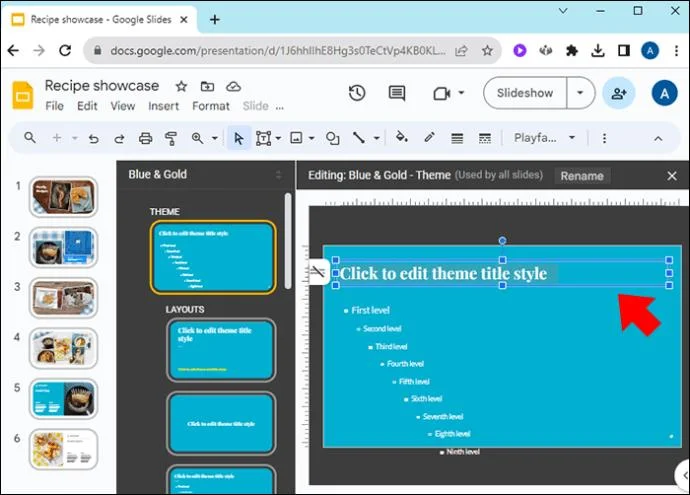
Task: Open the shape insert tool
Action: point(333,138)
